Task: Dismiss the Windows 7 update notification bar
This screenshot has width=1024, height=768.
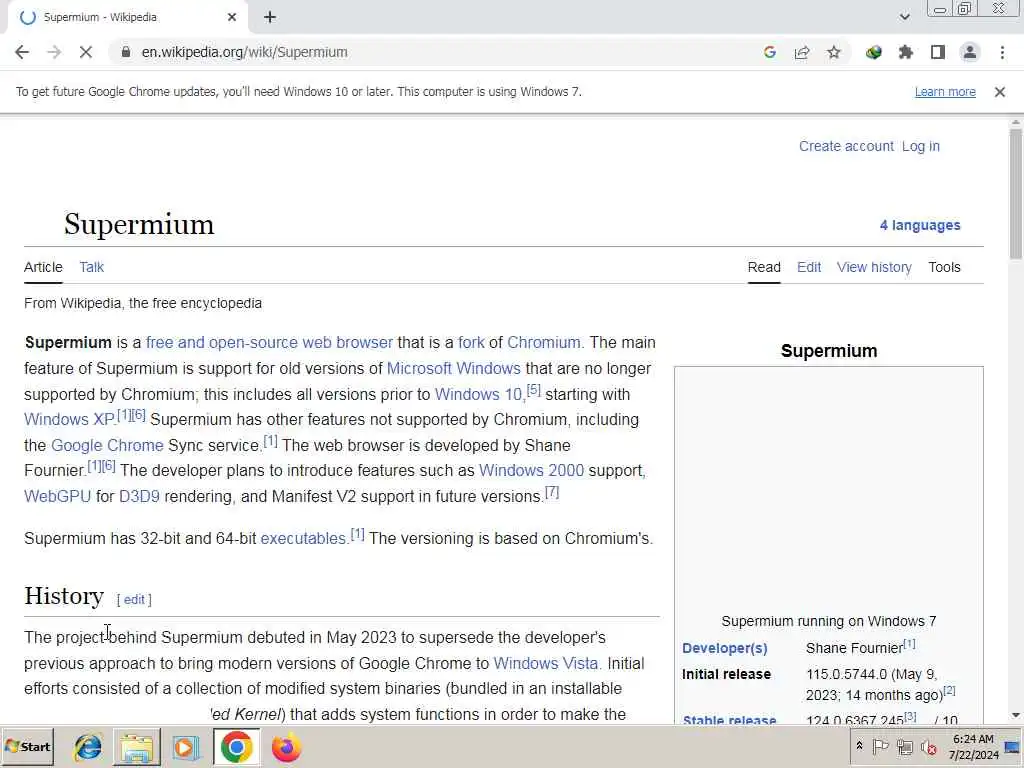Action: [x=1000, y=92]
